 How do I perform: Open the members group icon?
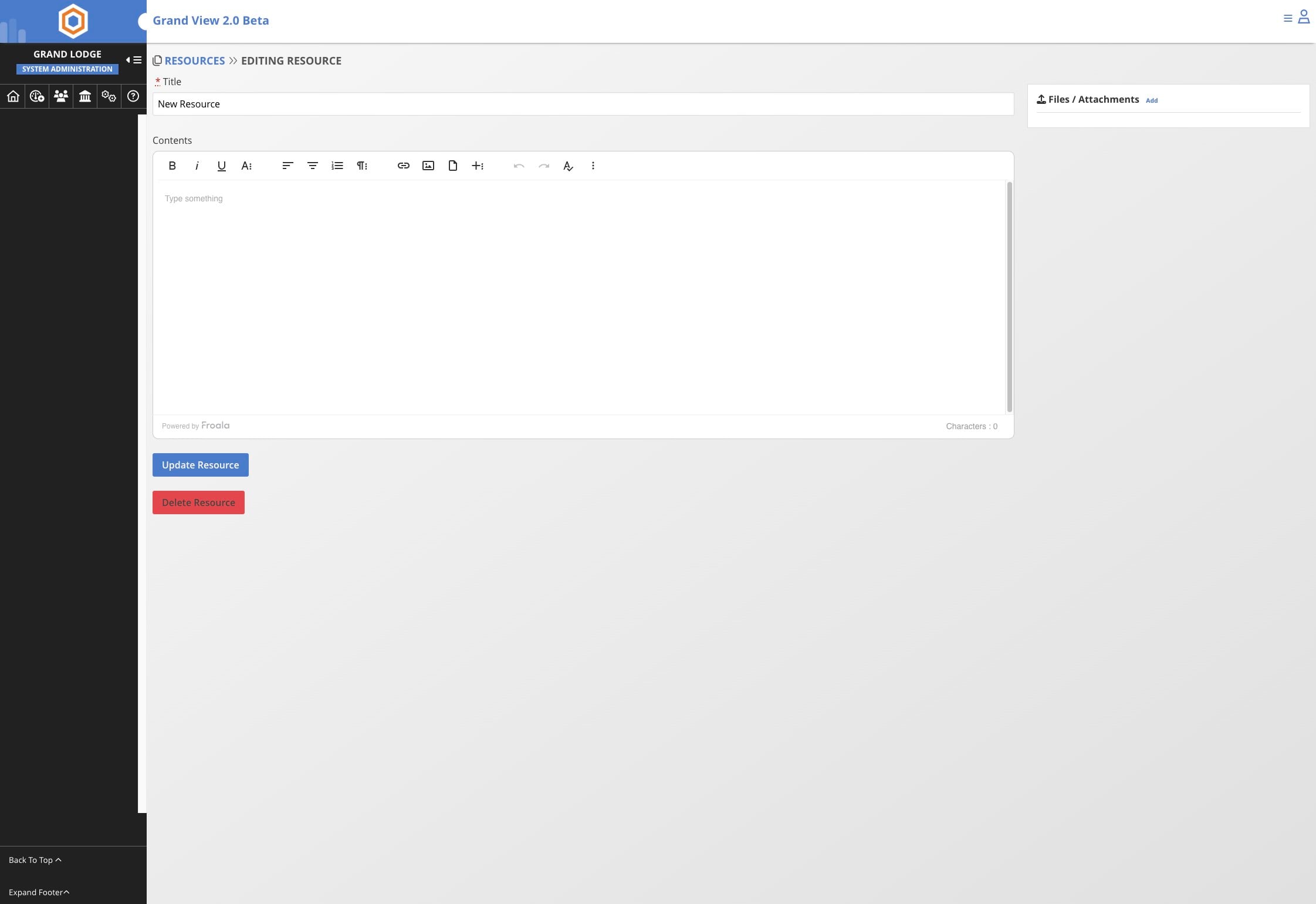(x=61, y=96)
